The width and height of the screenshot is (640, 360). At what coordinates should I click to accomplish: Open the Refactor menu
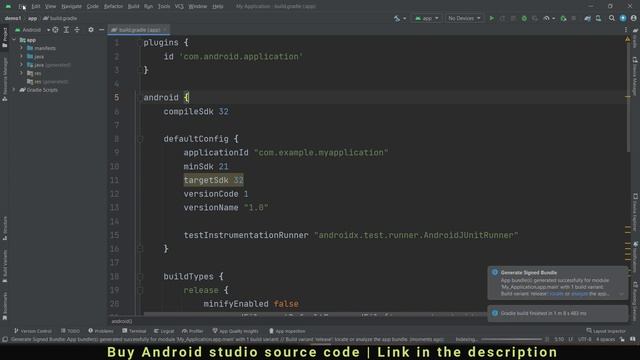point(113,7)
